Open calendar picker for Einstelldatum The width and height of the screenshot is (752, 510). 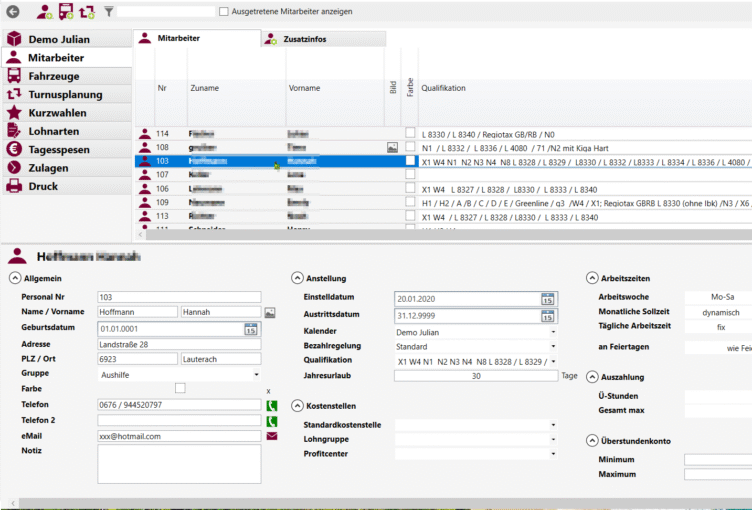tap(547, 298)
